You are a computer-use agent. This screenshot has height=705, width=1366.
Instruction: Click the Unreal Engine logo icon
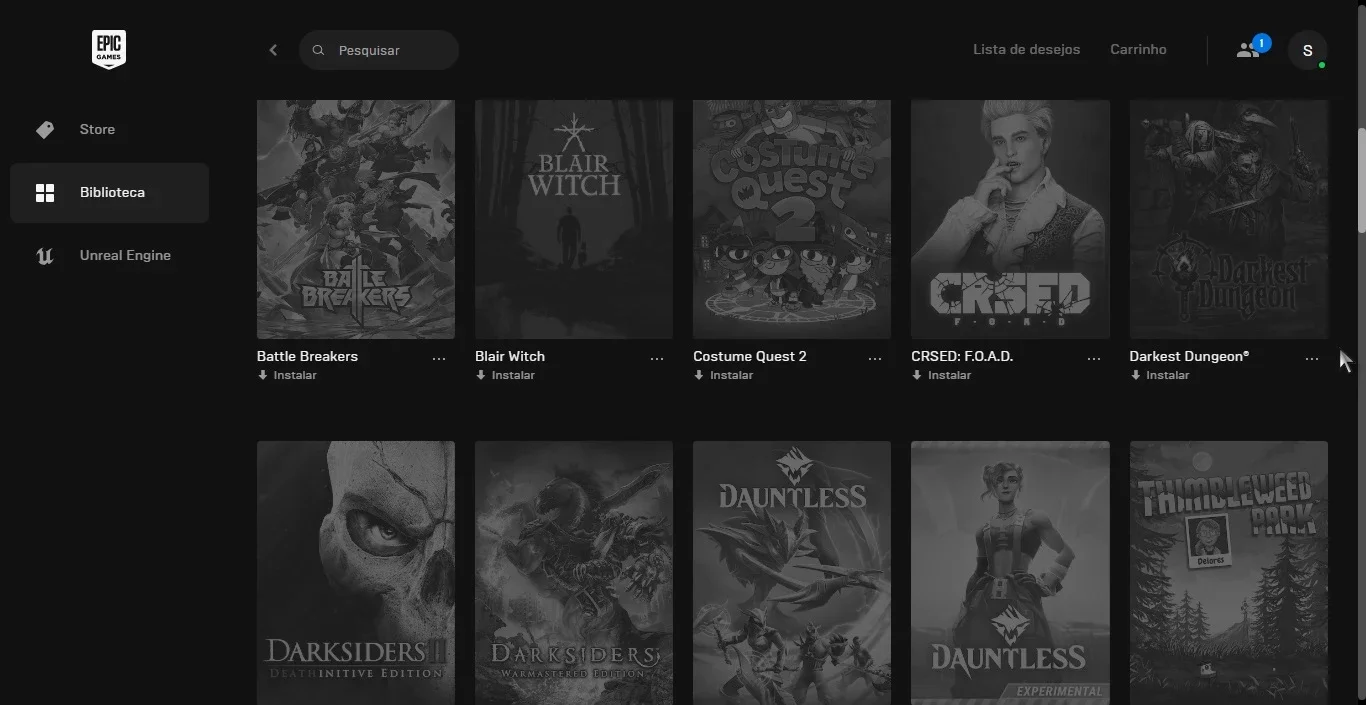45,256
